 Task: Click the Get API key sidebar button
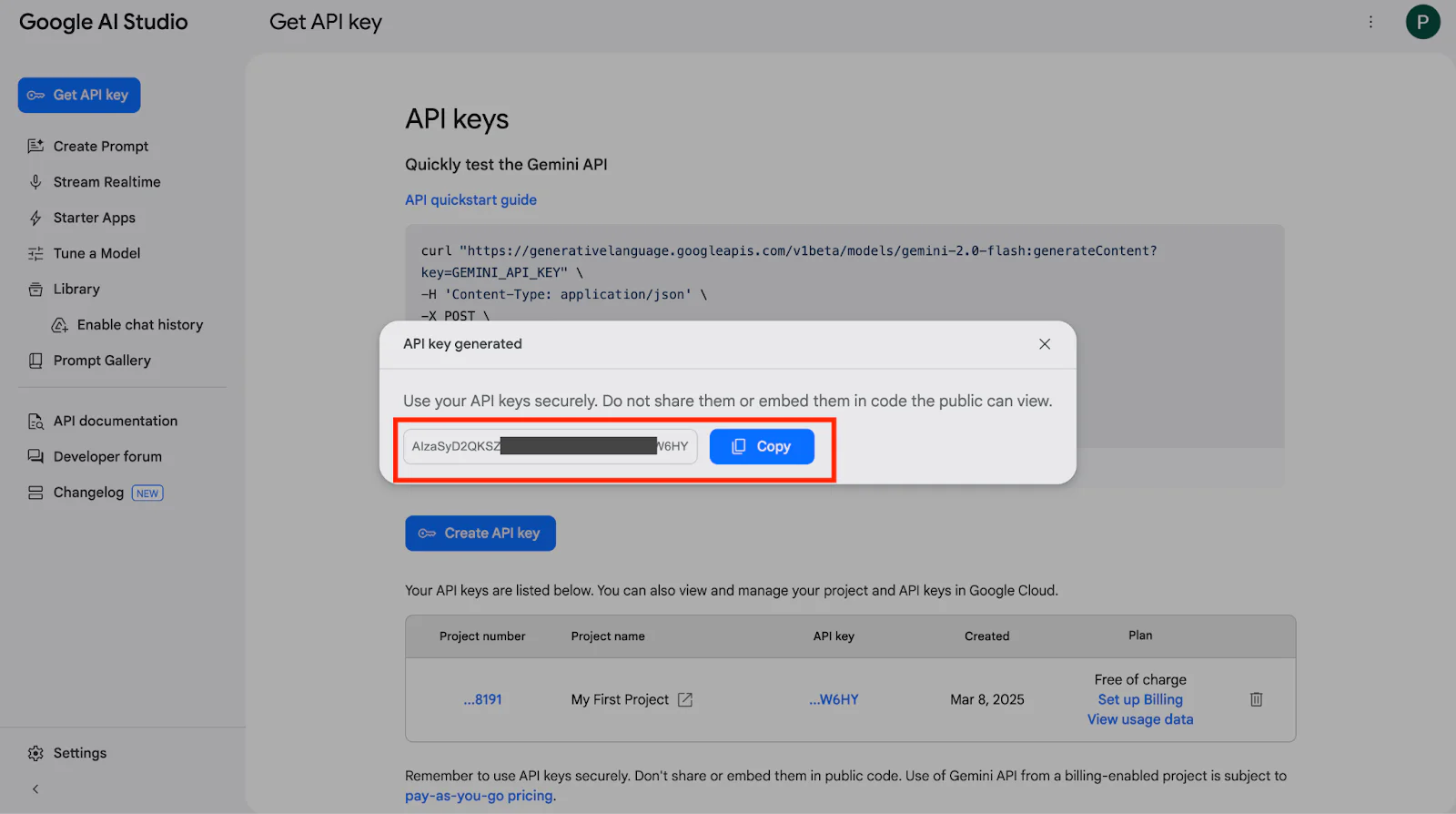(79, 95)
